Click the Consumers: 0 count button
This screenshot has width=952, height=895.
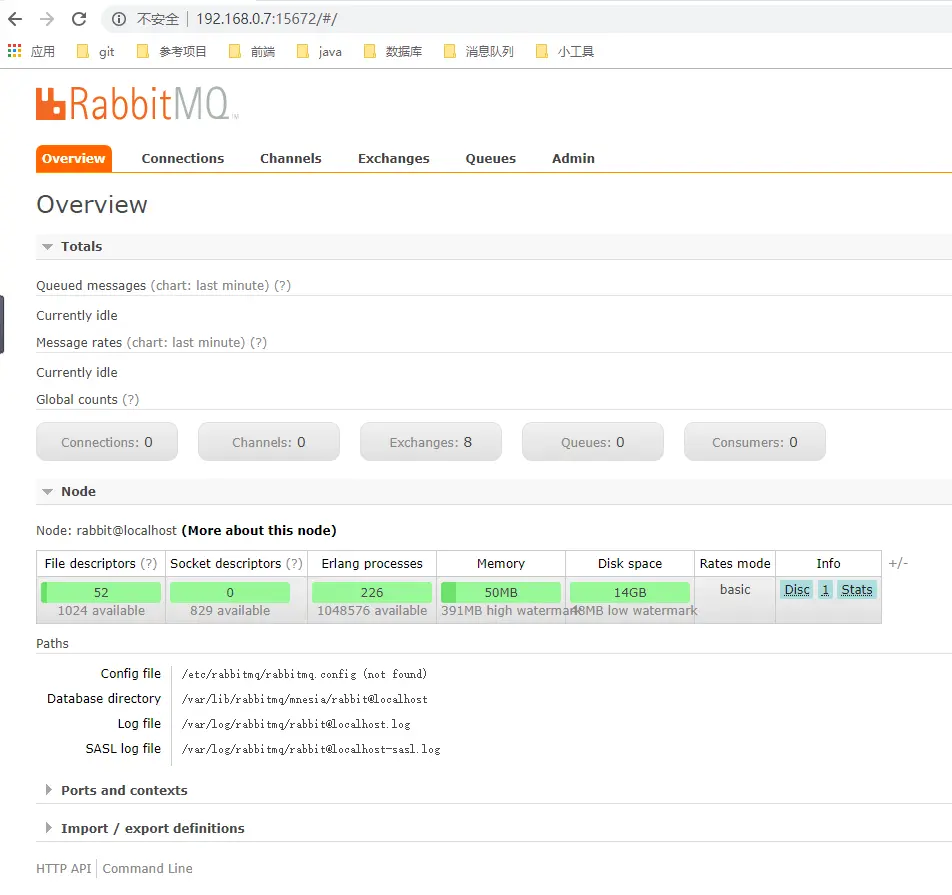(x=755, y=441)
